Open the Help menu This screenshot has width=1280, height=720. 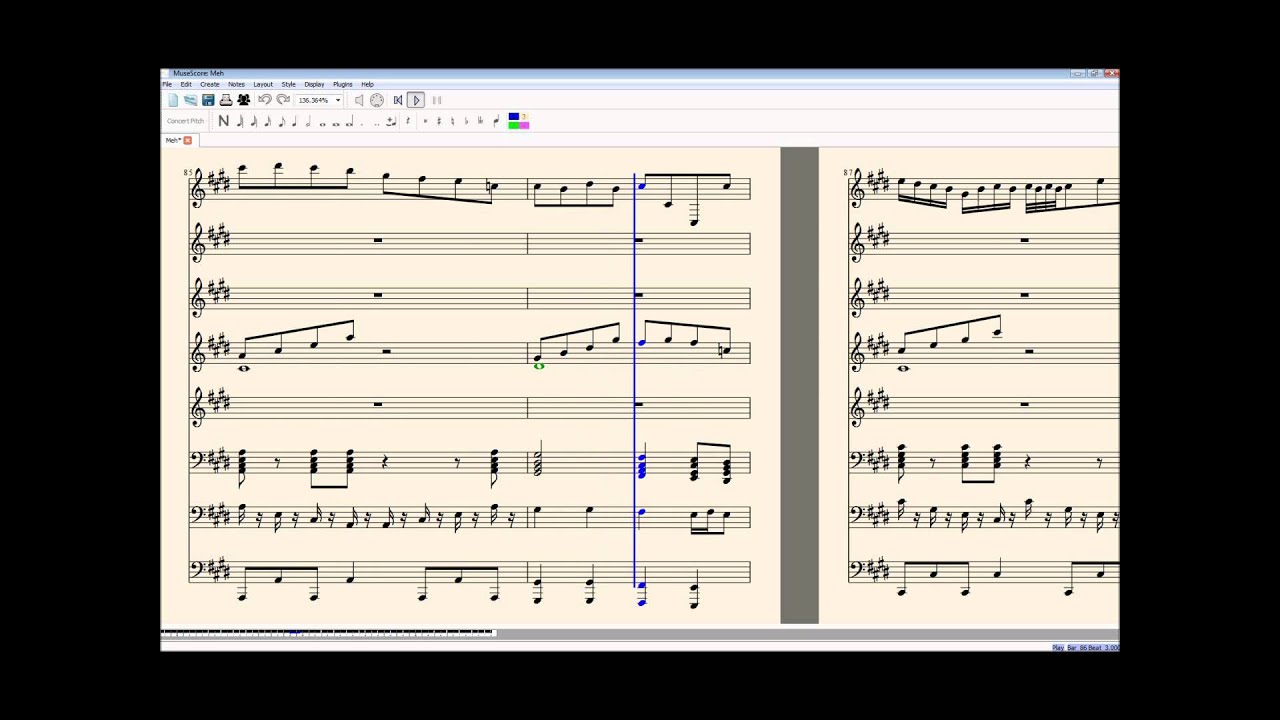coord(367,84)
